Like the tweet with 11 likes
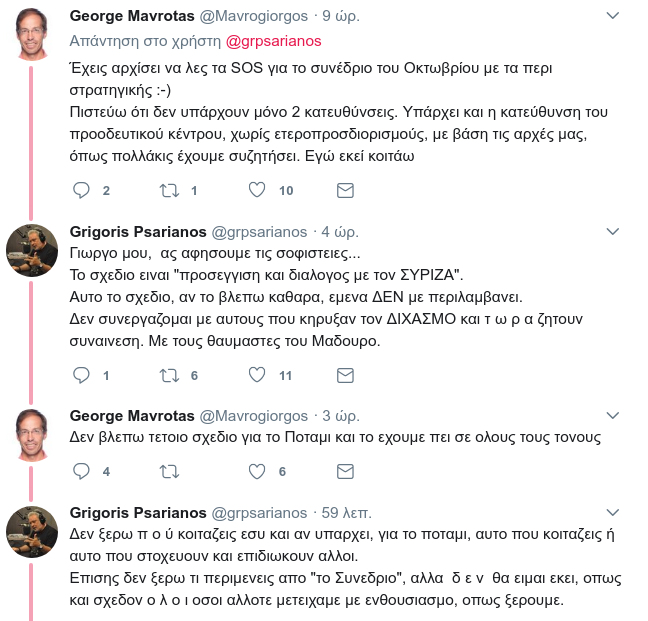The height and width of the screenshot is (621, 648). pos(257,375)
